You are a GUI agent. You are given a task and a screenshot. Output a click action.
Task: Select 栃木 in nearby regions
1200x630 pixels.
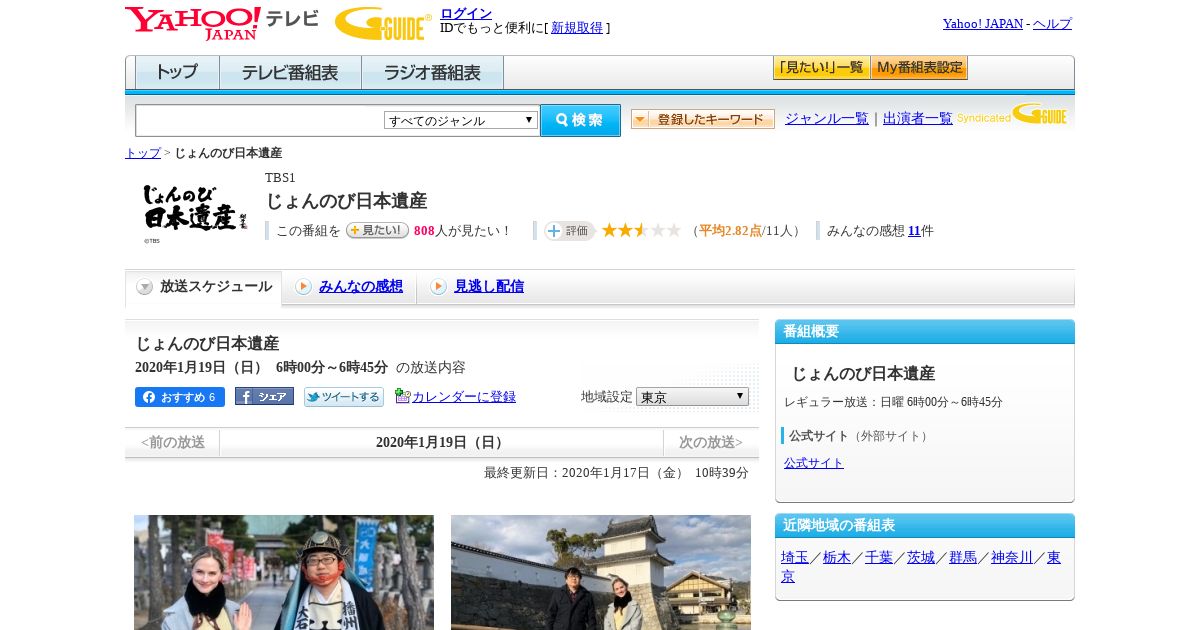tap(837, 558)
